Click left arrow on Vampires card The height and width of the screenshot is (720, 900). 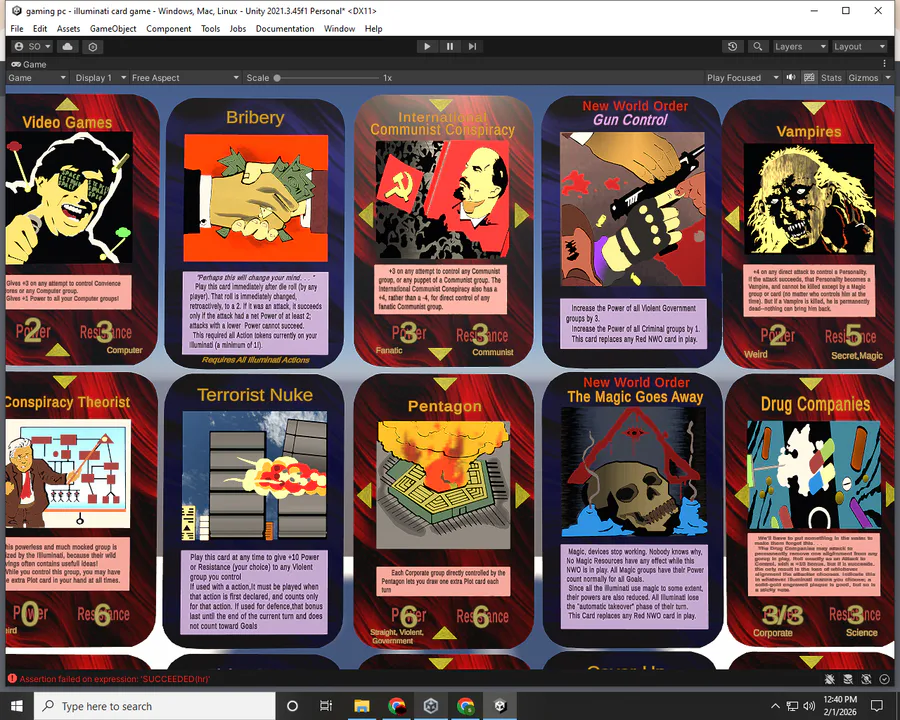pyautogui.click(x=732, y=219)
